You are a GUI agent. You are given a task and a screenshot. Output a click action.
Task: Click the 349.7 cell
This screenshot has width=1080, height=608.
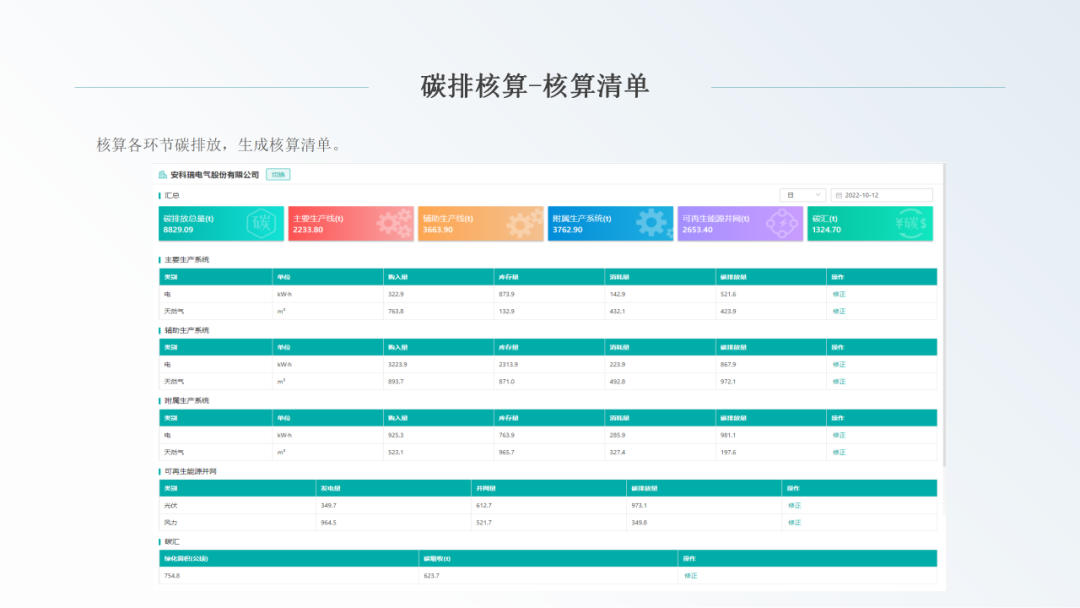pyautogui.click(x=329, y=505)
